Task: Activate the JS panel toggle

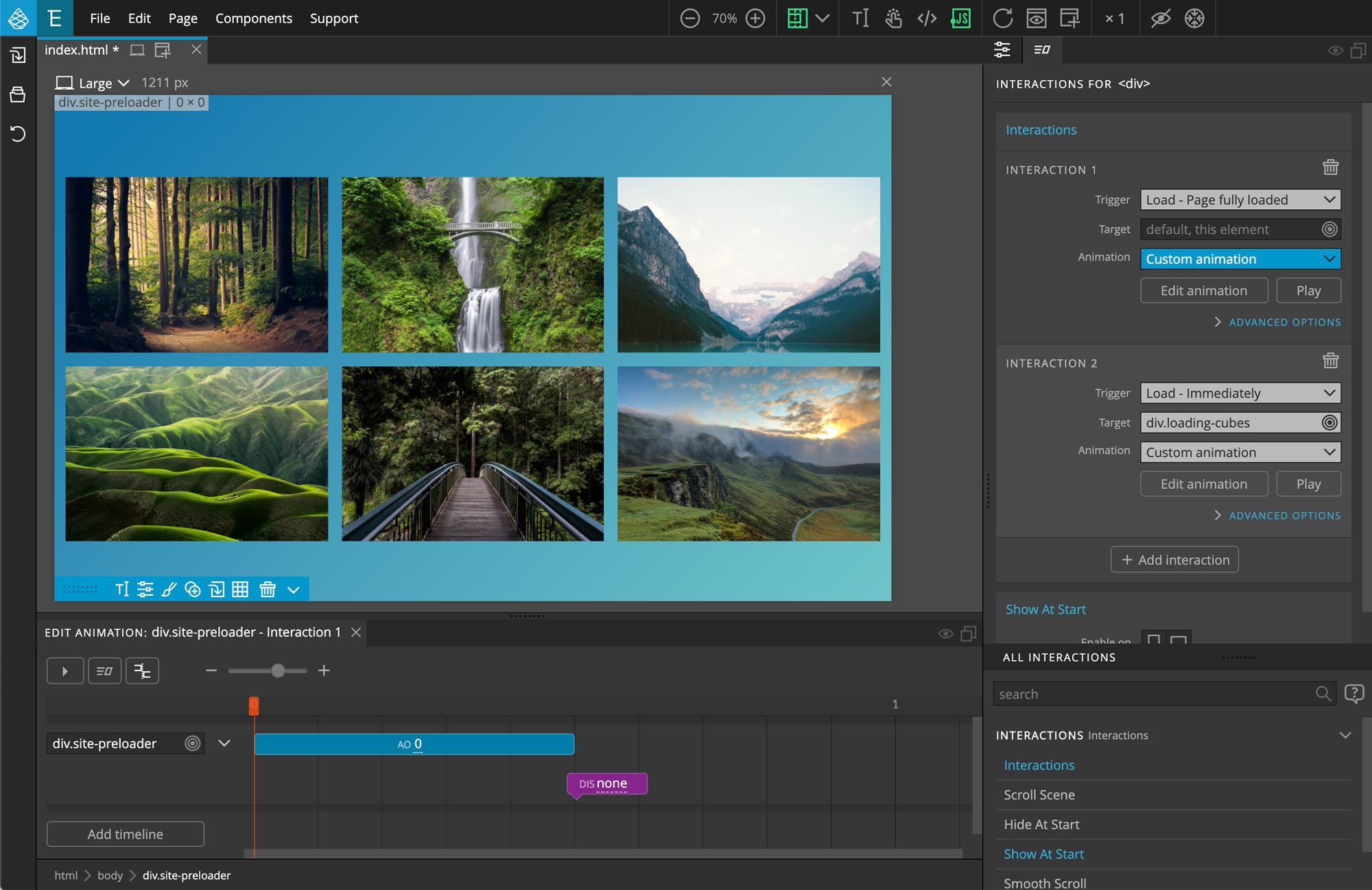Action: click(x=960, y=19)
